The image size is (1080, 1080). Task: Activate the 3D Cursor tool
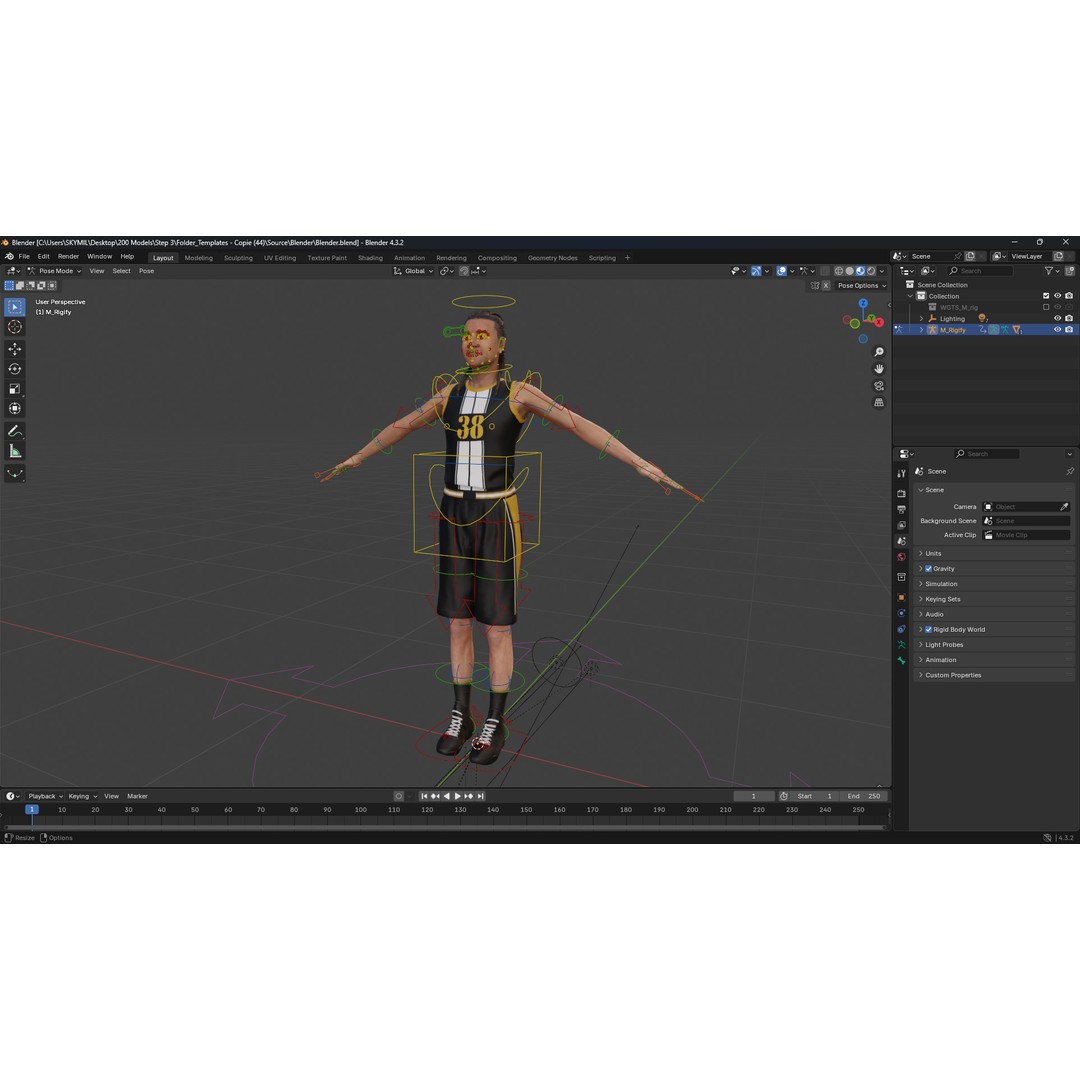pos(14,327)
